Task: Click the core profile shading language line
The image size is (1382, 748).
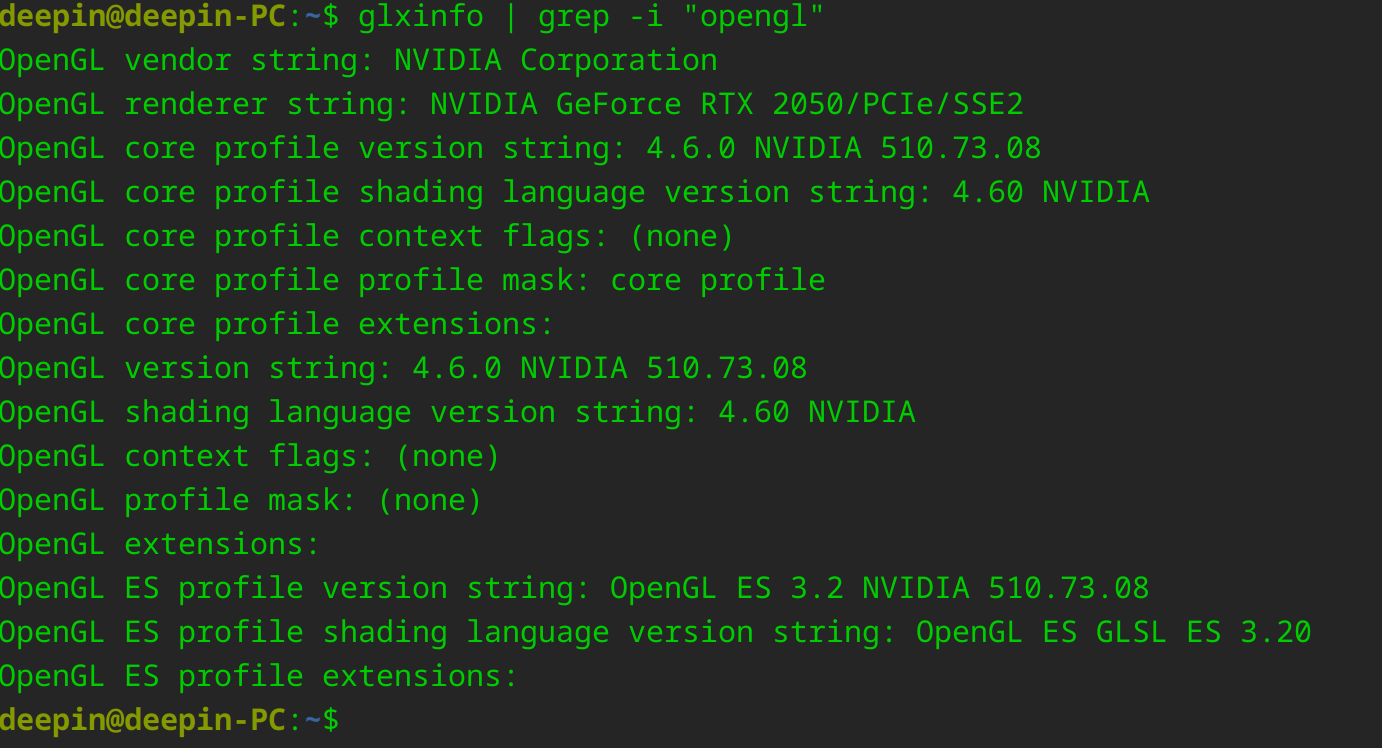Action: (574, 192)
